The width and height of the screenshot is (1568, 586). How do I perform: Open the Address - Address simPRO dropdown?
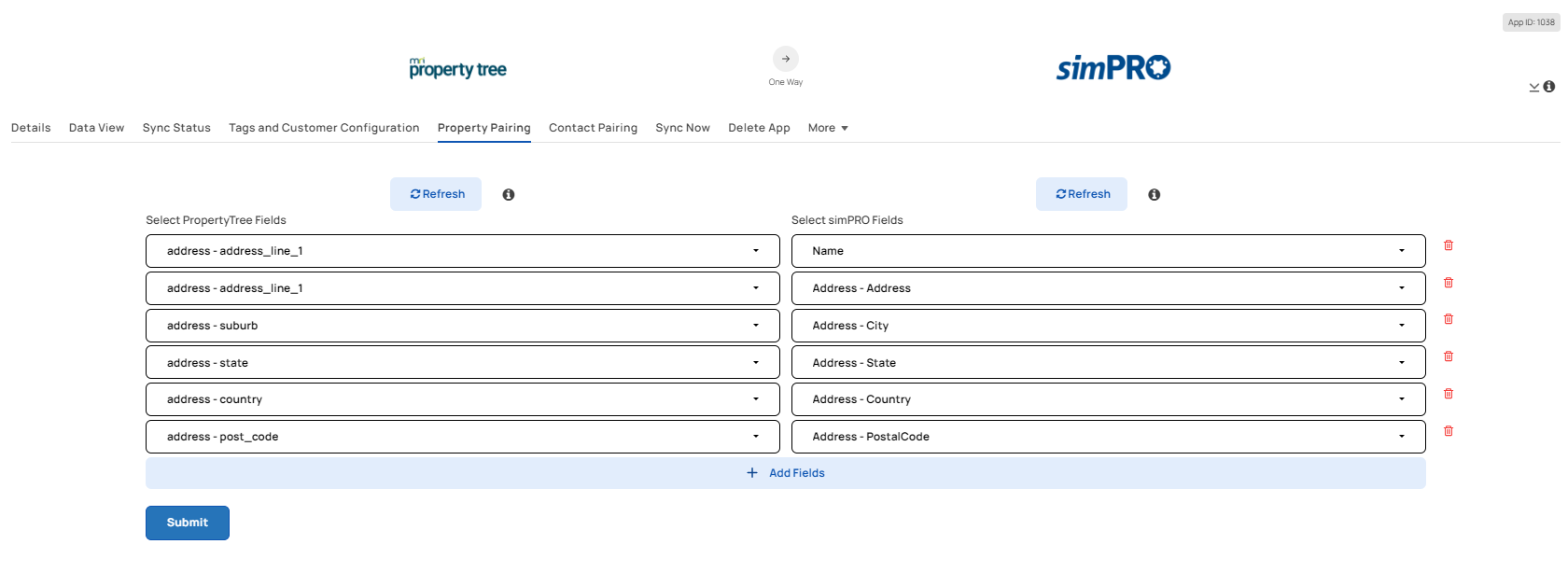pos(1109,288)
